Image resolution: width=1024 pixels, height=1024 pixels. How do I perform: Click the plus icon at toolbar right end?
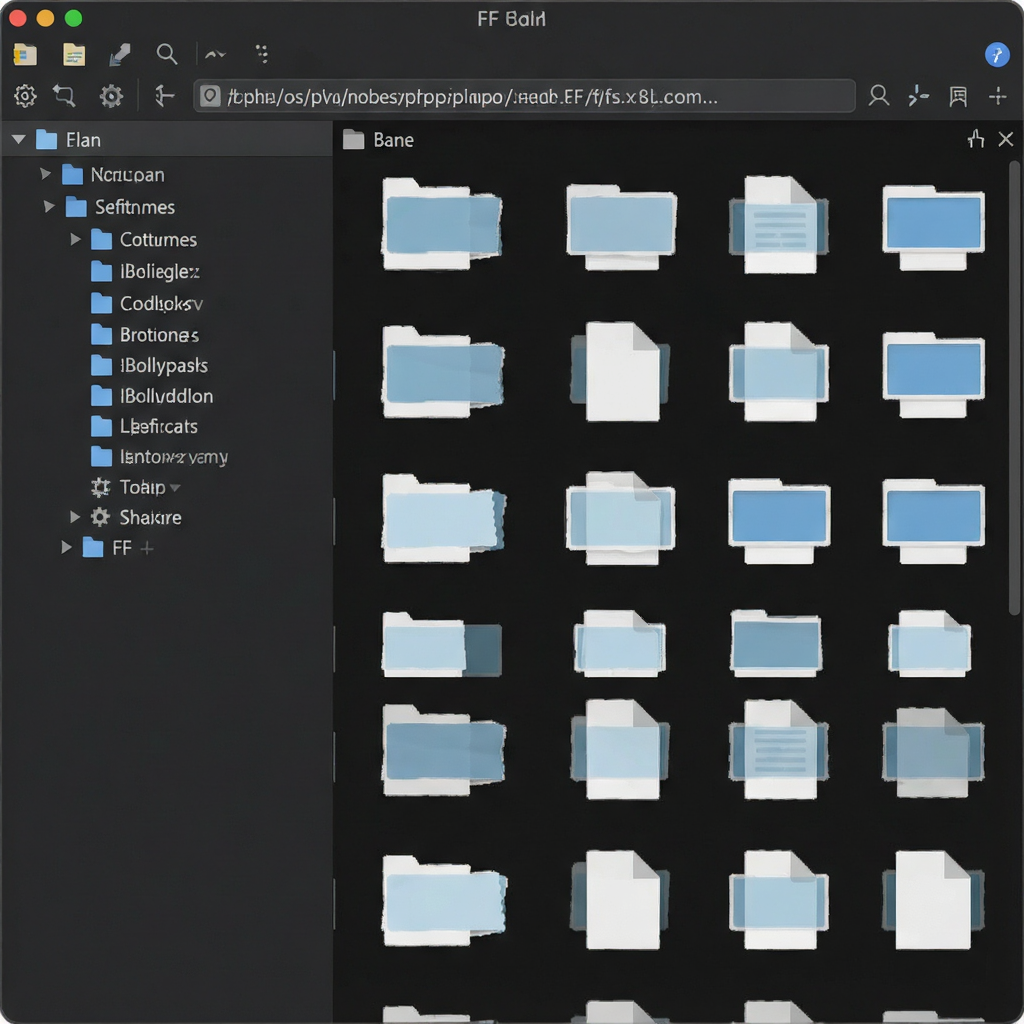[x=997, y=97]
